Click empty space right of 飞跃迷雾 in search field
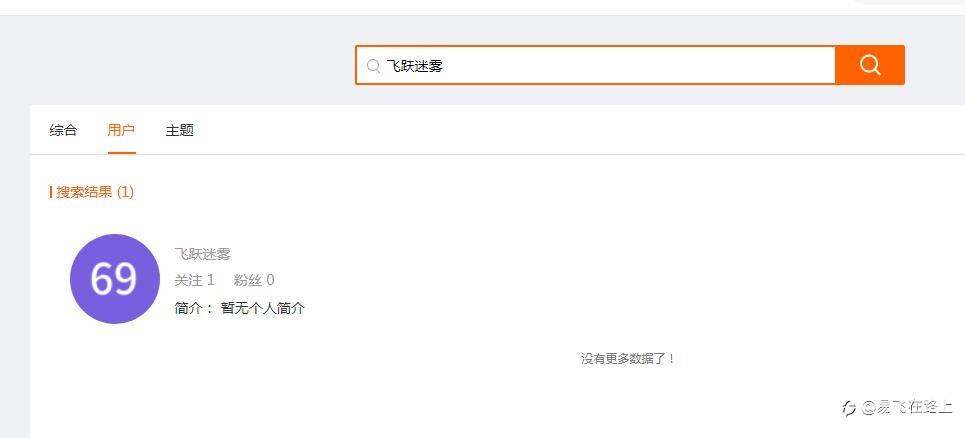Screen dimensions: 965x438 pyautogui.click(x=640, y=66)
